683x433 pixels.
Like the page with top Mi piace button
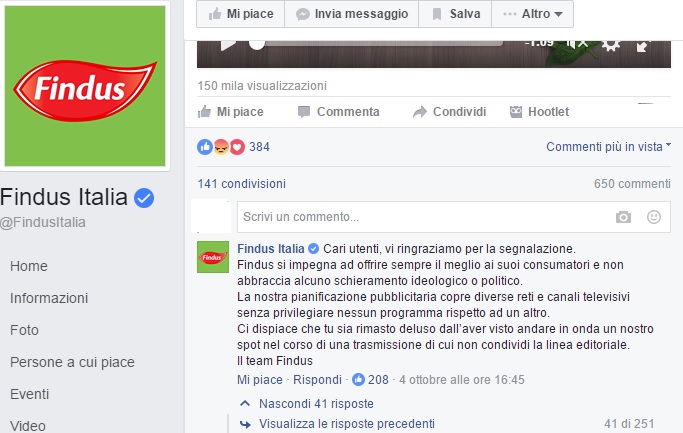240,14
